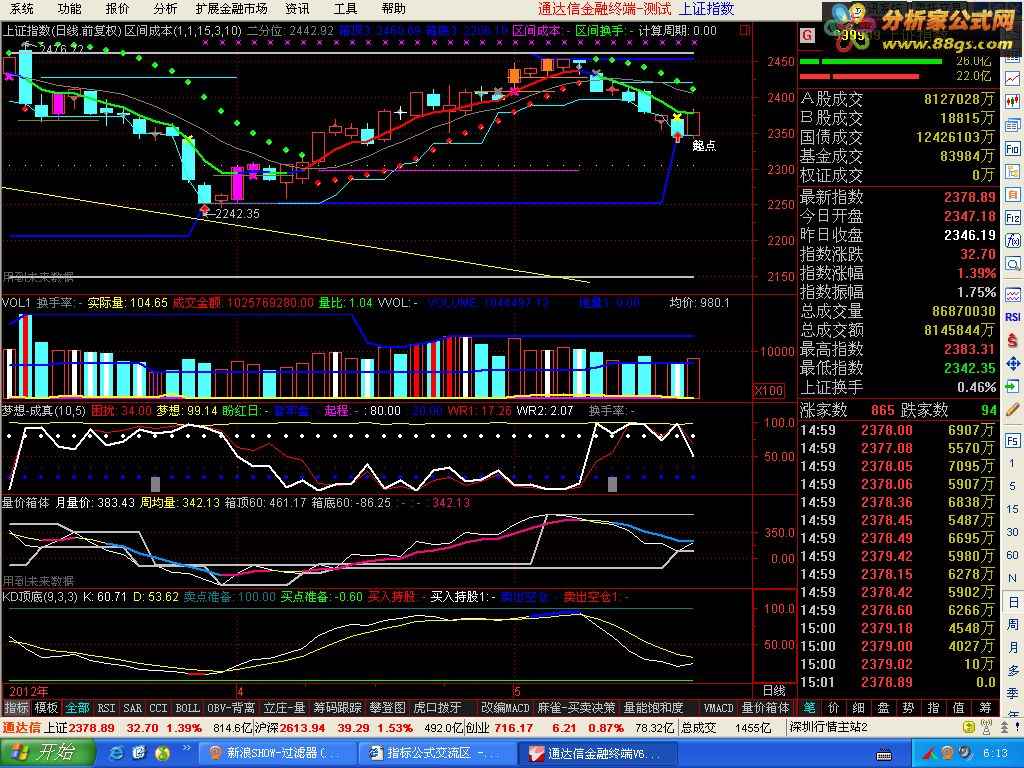
Task: Click the blue four-arrow move icon
Action: click(x=1012, y=364)
